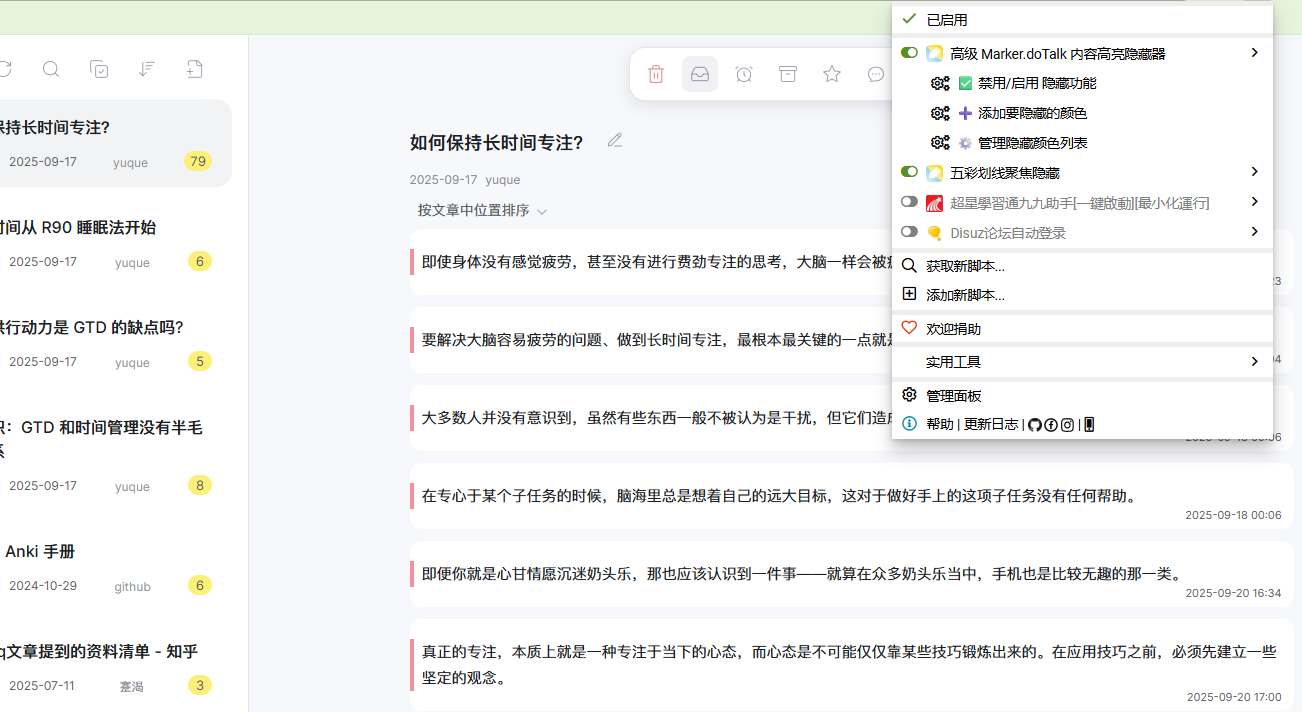Open sidebar article with 79 highlights

[x=116, y=143]
